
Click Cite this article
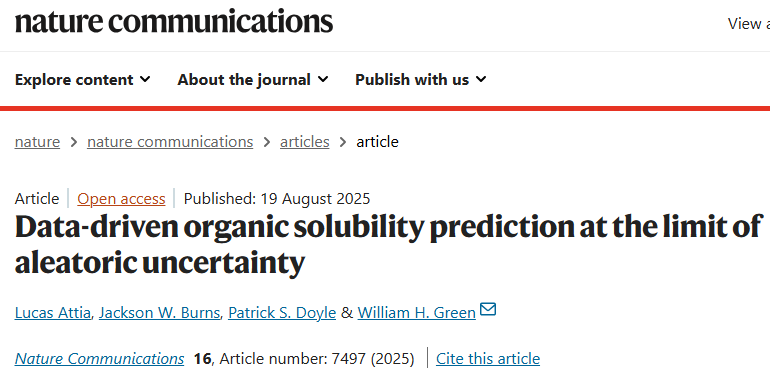488,359
